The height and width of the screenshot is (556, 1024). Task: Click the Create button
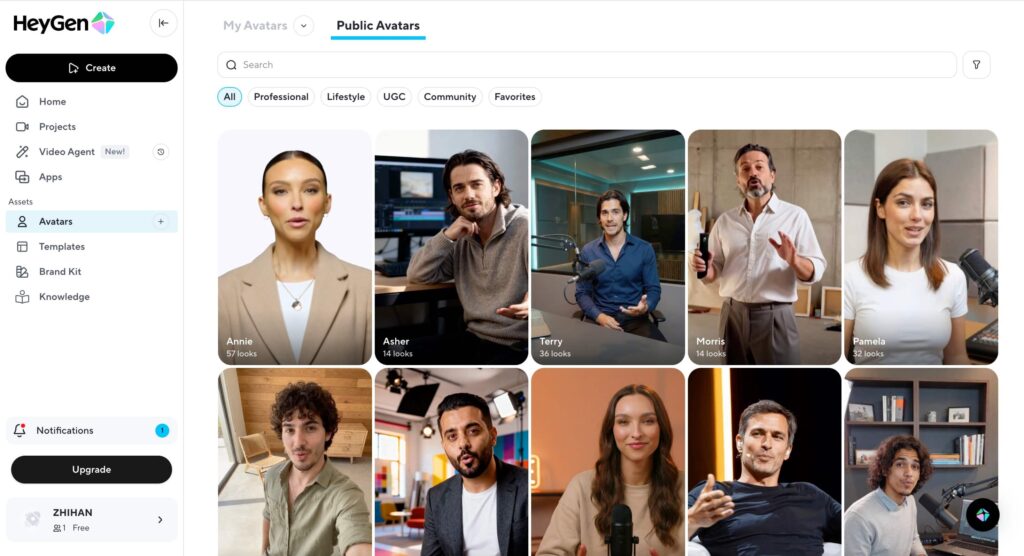pos(91,68)
